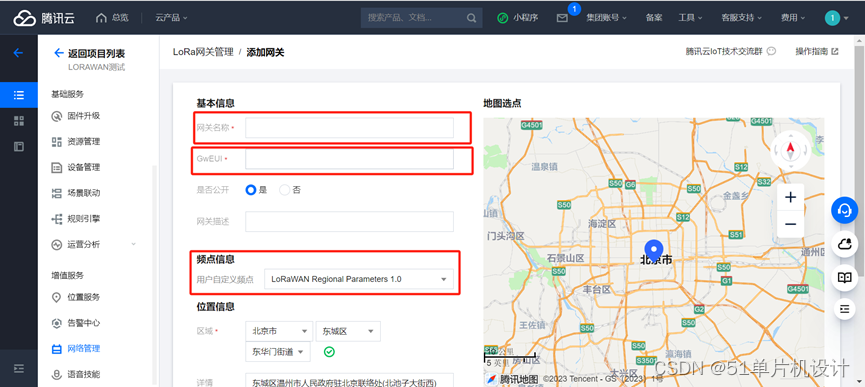The image size is (865, 387).
Task: Expand 运营分析 submenu chevron
Action: pos(134,244)
